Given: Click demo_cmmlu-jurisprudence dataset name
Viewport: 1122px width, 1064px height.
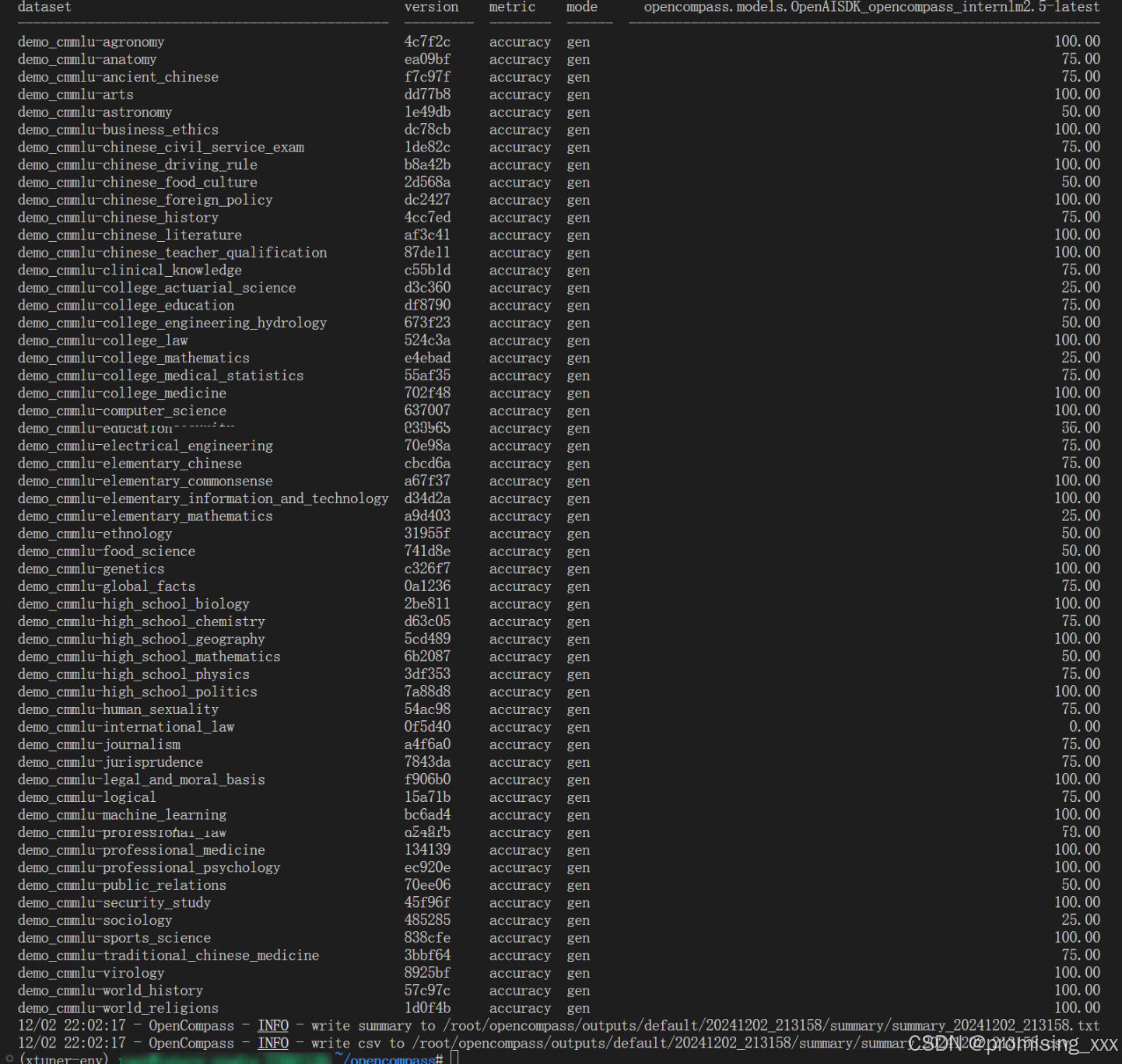Looking at the screenshot, I should (x=110, y=762).
